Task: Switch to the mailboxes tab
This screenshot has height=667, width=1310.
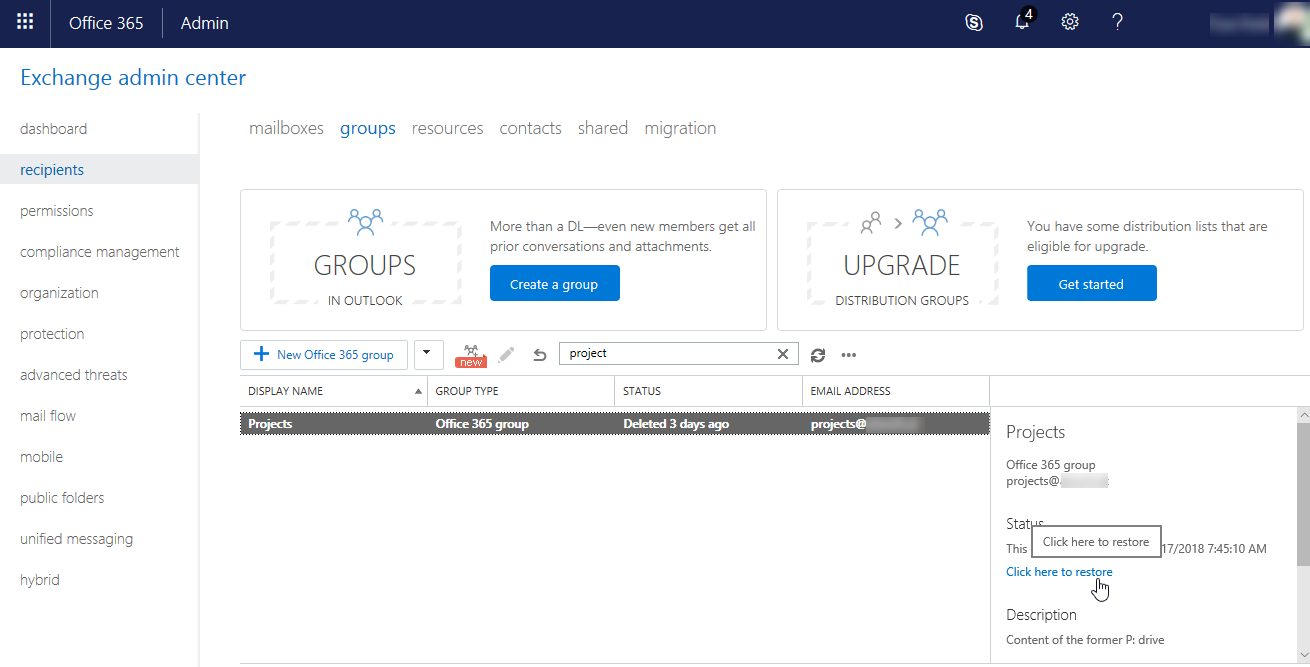Action: [x=286, y=128]
